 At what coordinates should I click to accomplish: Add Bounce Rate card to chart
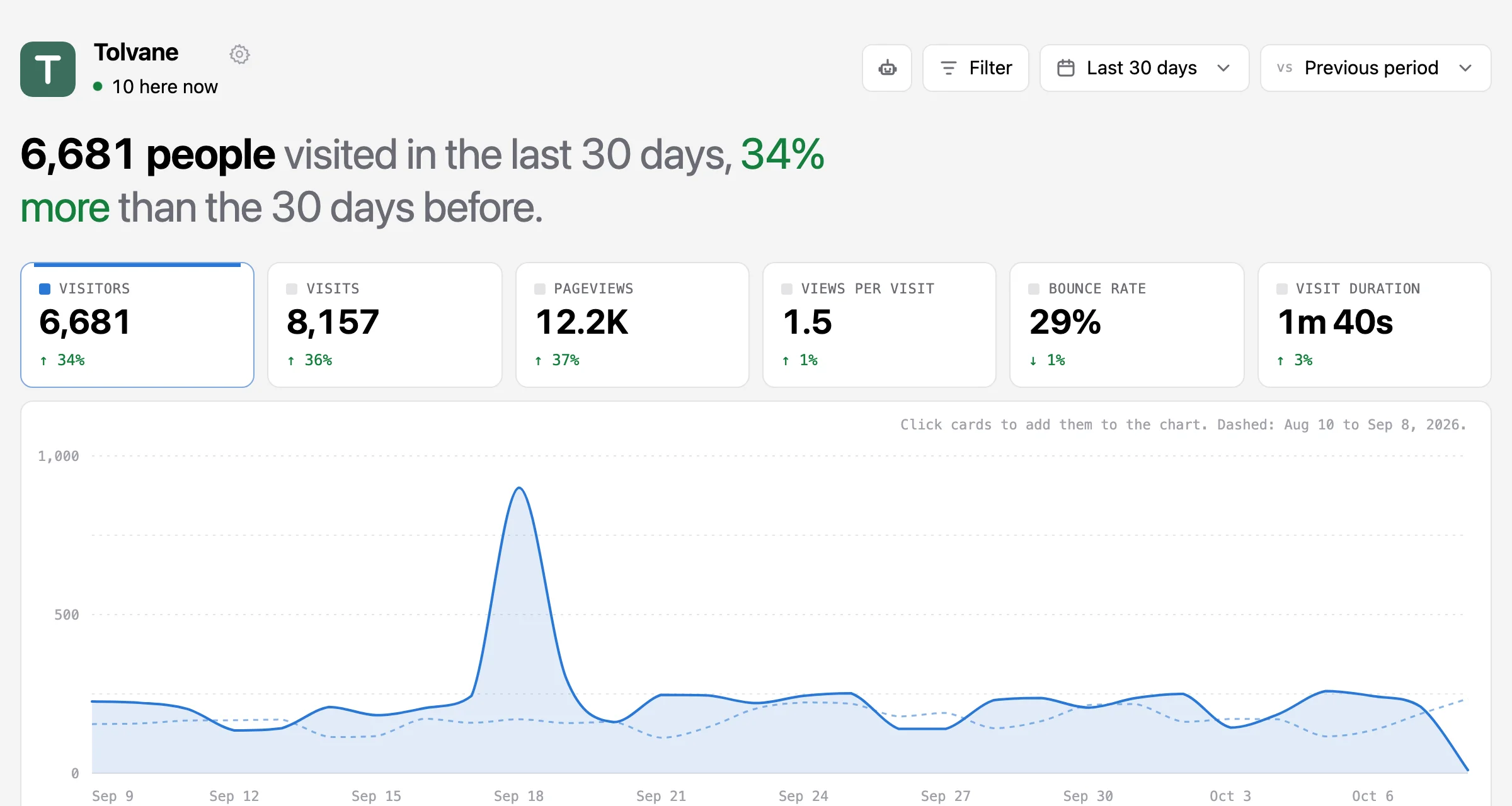coord(1127,325)
